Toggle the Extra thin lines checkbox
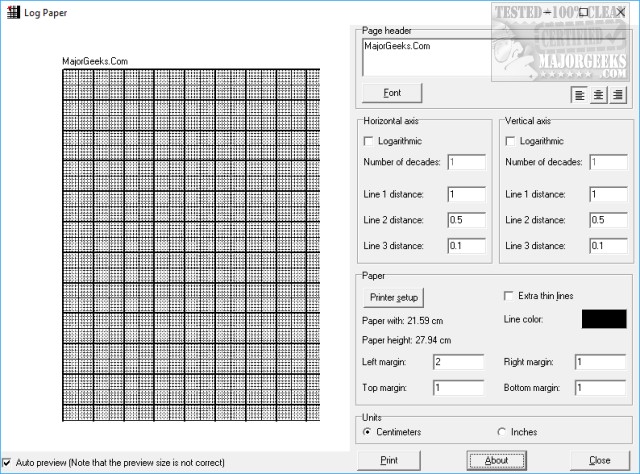640x474 pixels. coord(509,296)
